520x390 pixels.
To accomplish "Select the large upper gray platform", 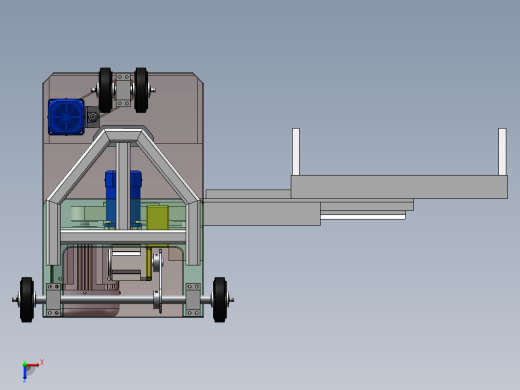I will coord(399,187).
